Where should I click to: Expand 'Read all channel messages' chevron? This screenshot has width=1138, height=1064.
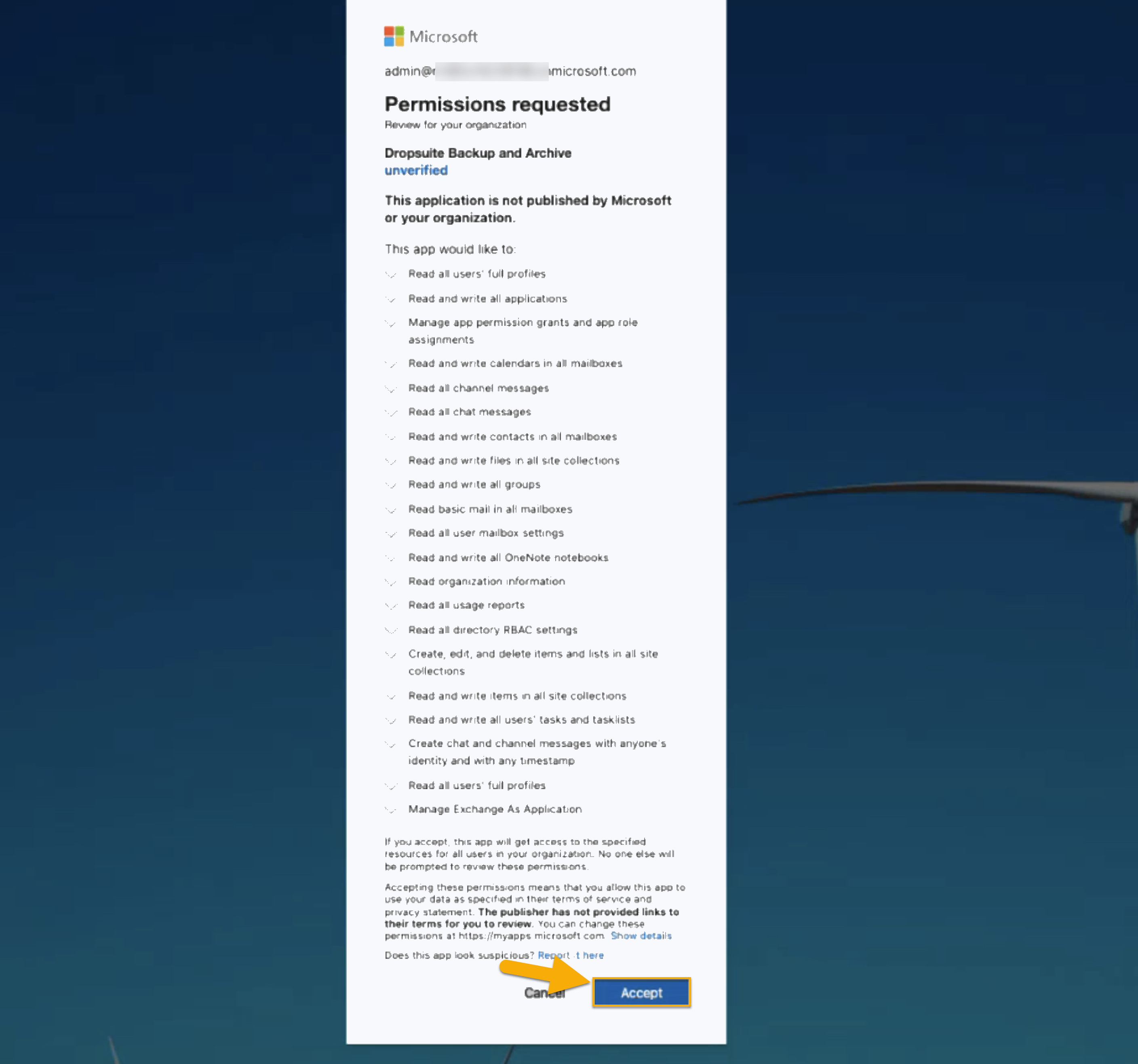pyautogui.click(x=391, y=389)
